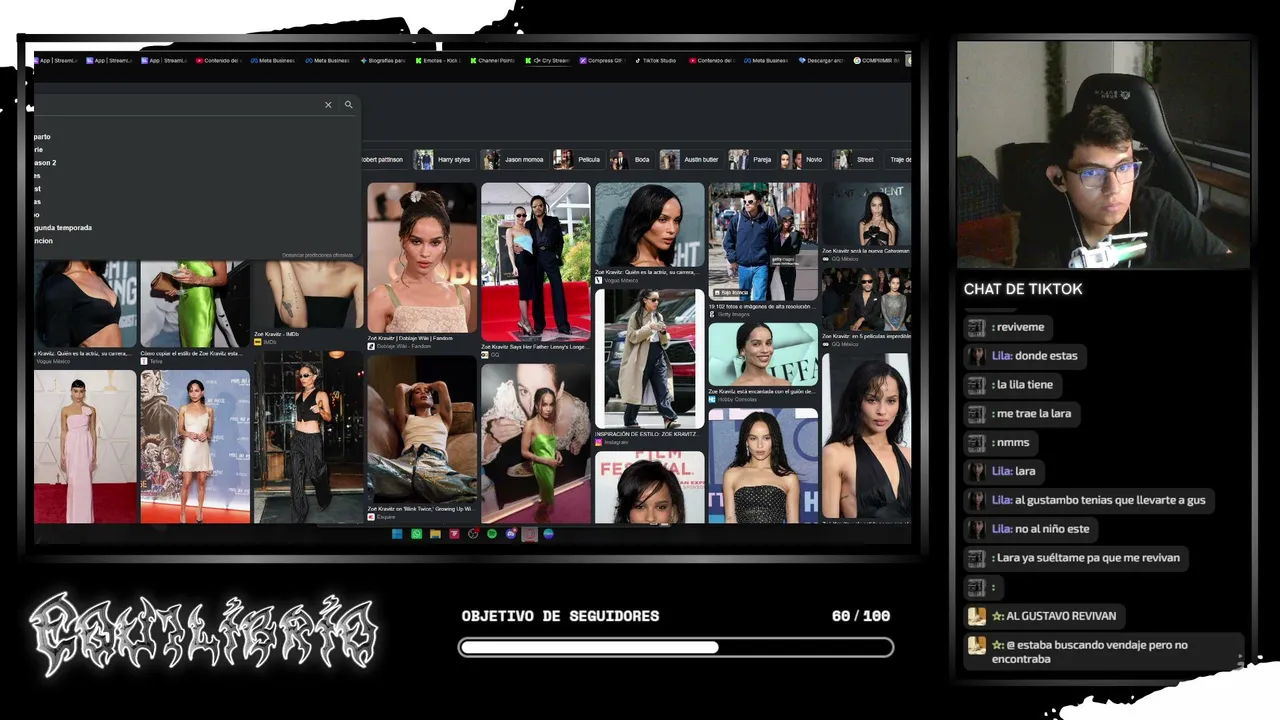Click the message 'al gustambo tenias que llevarte a gus'
Viewport: 1280px width, 720px height.
[x=1090, y=500]
